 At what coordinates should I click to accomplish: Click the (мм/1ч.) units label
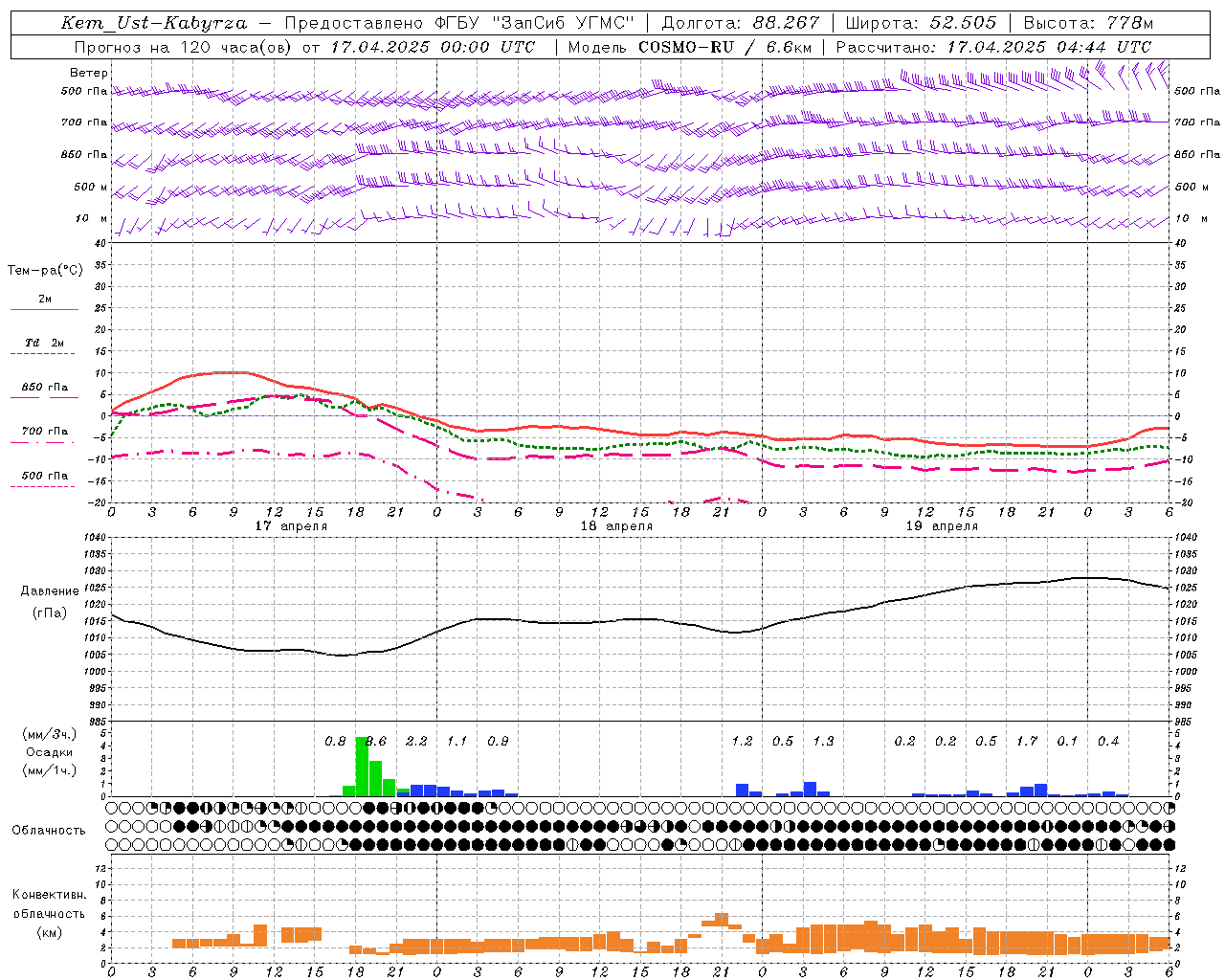point(48,770)
